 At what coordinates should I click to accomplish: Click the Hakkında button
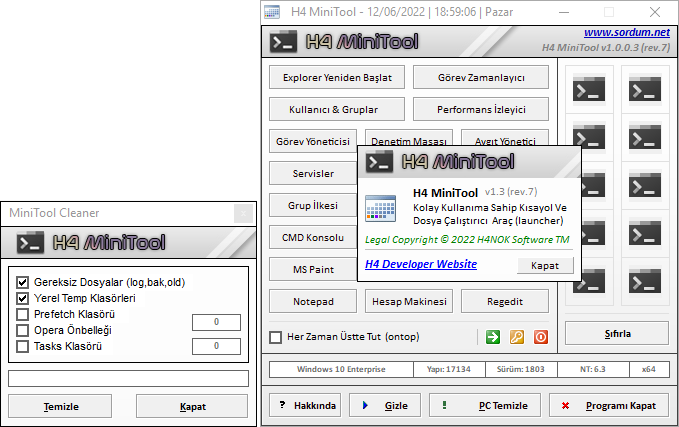point(305,405)
